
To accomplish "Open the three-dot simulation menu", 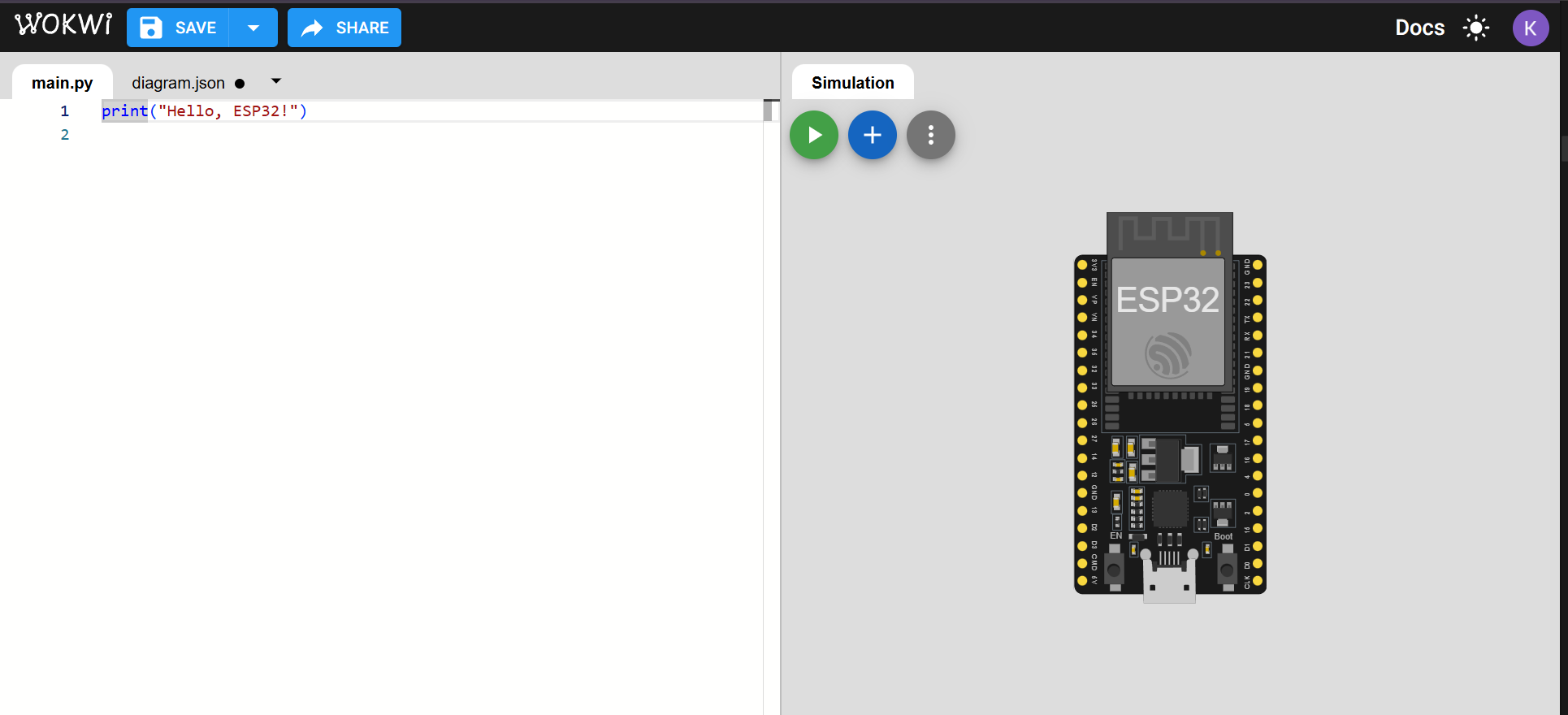I will click(x=931, y=135).
